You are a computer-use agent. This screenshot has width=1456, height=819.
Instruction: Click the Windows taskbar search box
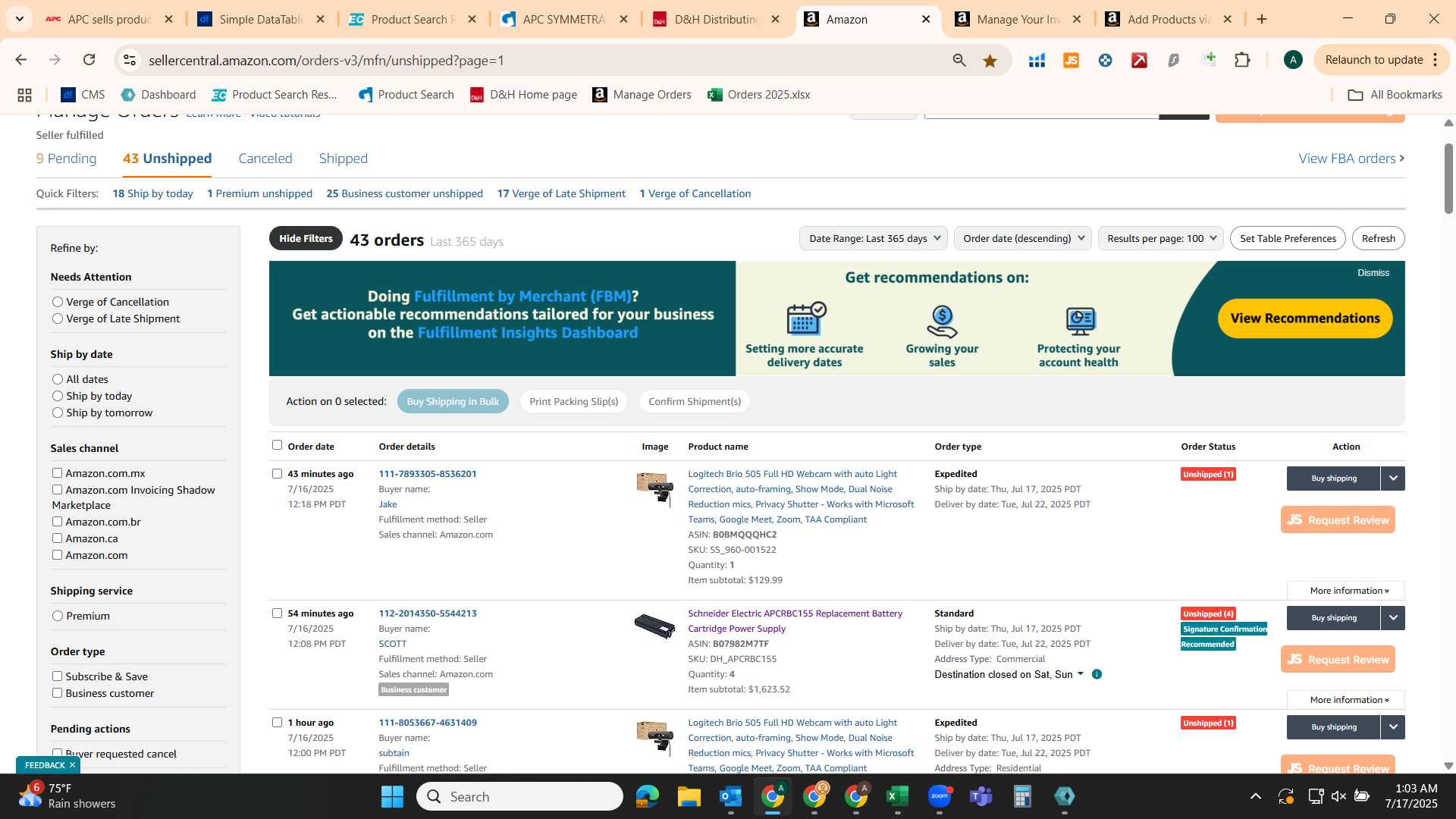point(519,796)
